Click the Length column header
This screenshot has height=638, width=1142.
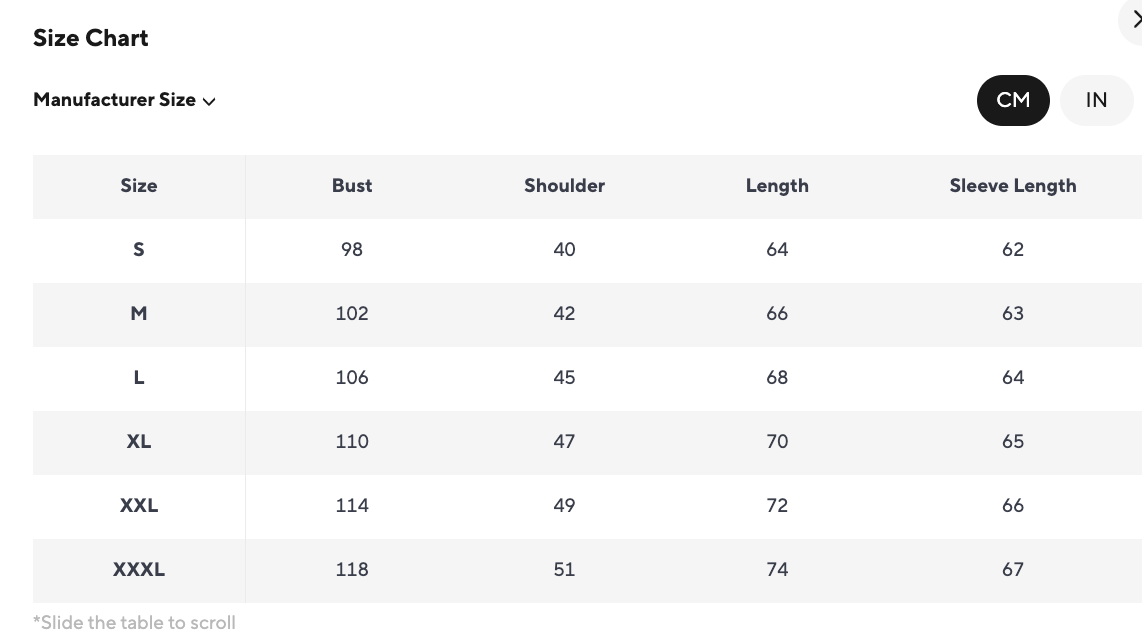(x=777, y=186)
